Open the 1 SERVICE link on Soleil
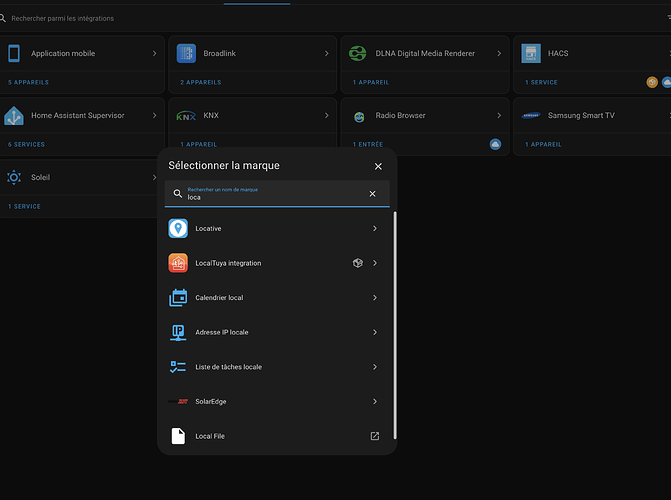 pyautogui.click(x=24, y=206)
